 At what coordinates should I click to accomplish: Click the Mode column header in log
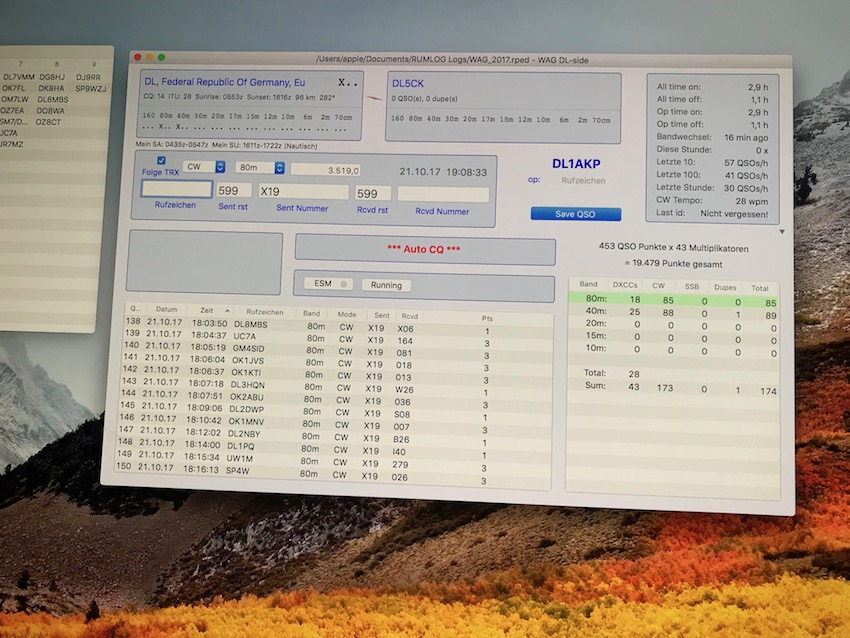click(347, 314)
